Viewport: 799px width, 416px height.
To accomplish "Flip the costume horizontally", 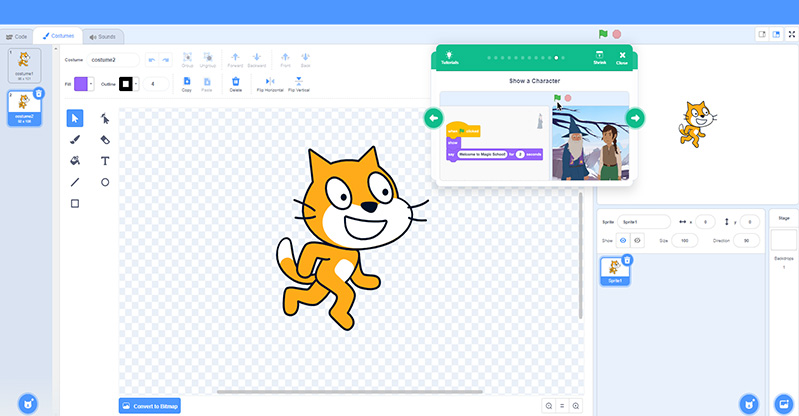I will click(x=270, y=84).
